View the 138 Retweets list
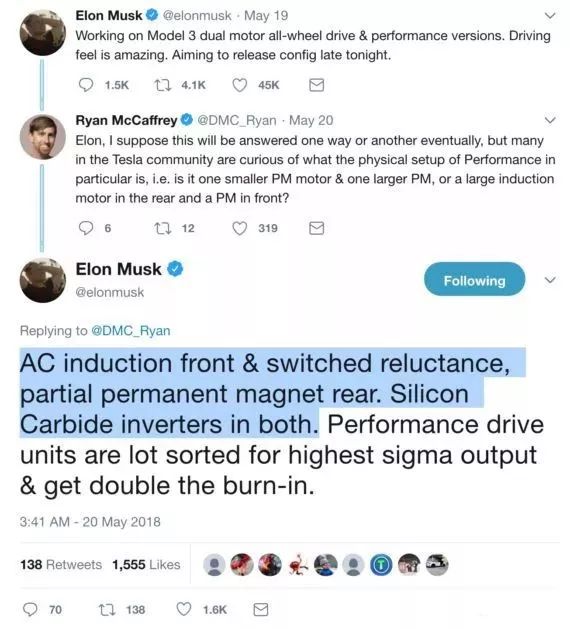 (x=61, y=564)
